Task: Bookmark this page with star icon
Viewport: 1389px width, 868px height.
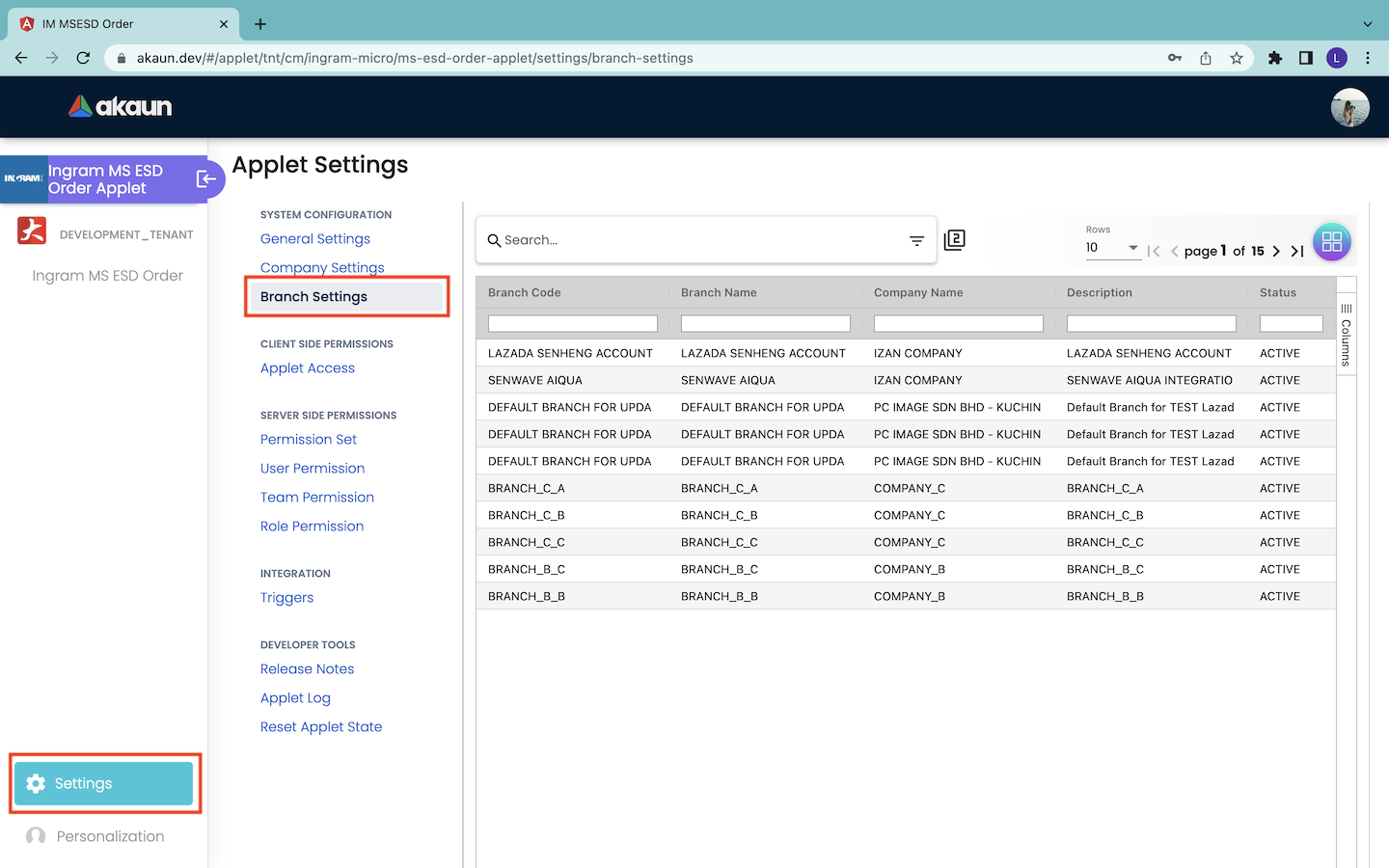Action: click(1237, 58)
